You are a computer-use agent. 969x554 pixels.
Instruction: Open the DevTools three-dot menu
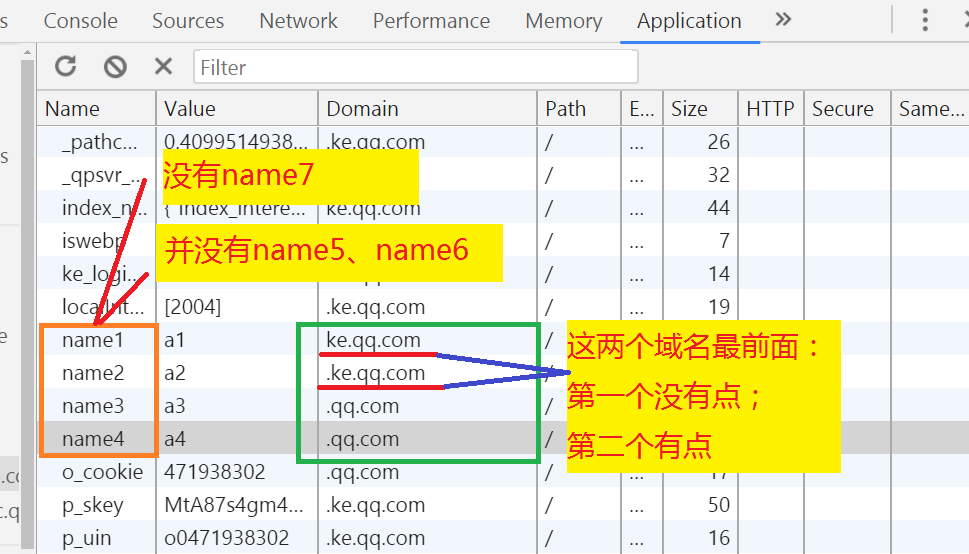click(926, 20)
